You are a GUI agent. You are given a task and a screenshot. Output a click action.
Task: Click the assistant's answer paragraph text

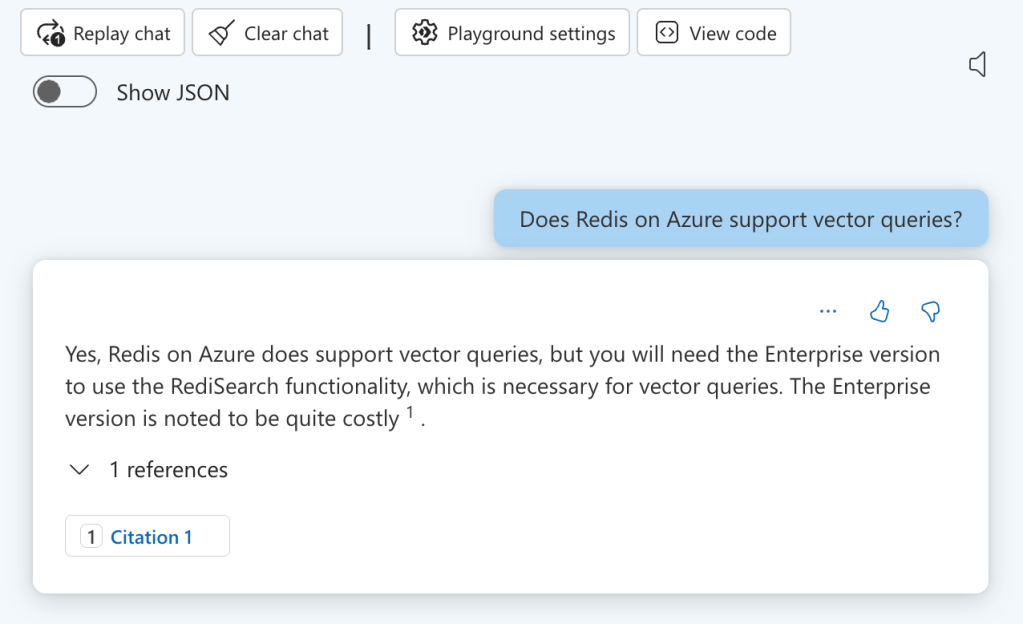[x=502, y=386]
